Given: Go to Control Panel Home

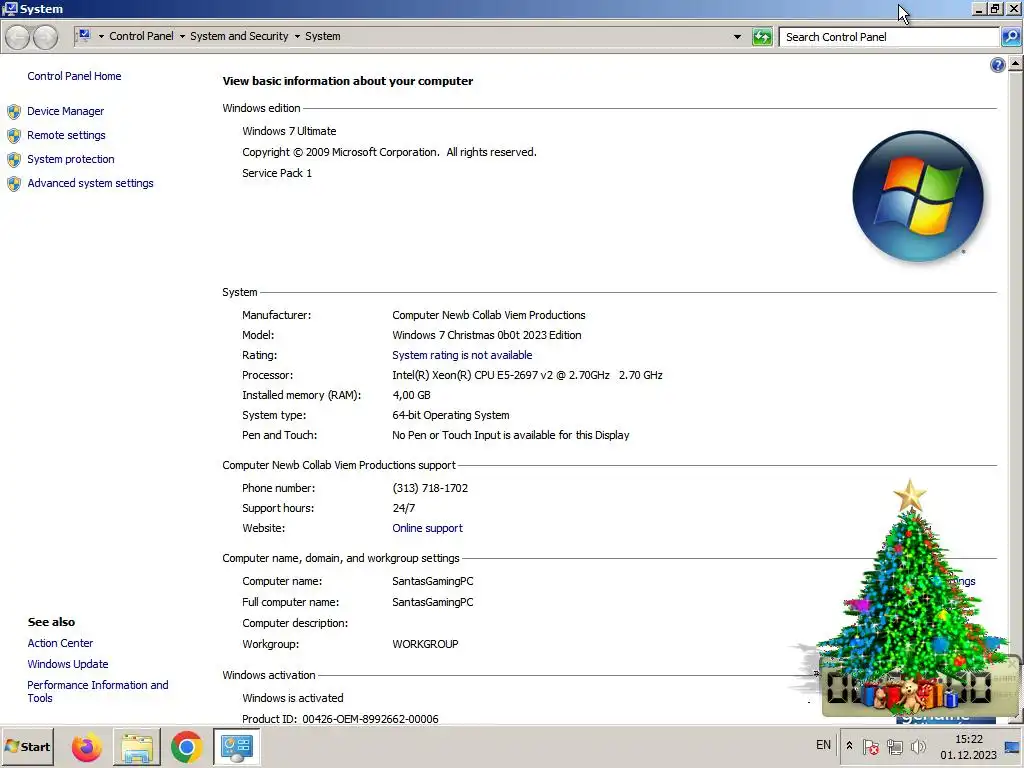Looking at the screenshot, I should point(74,76).
